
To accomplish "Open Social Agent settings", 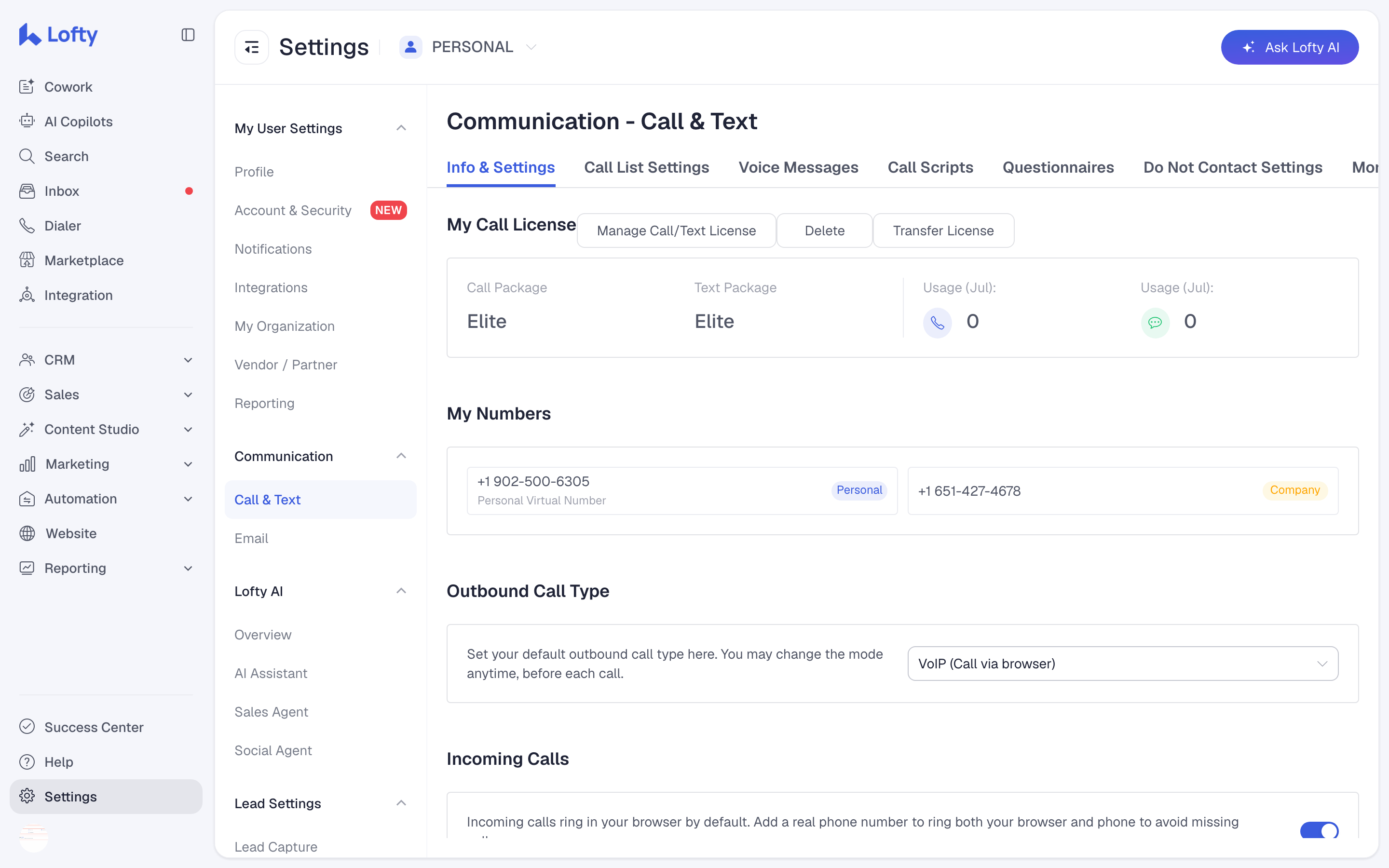I will pos(272,750).
